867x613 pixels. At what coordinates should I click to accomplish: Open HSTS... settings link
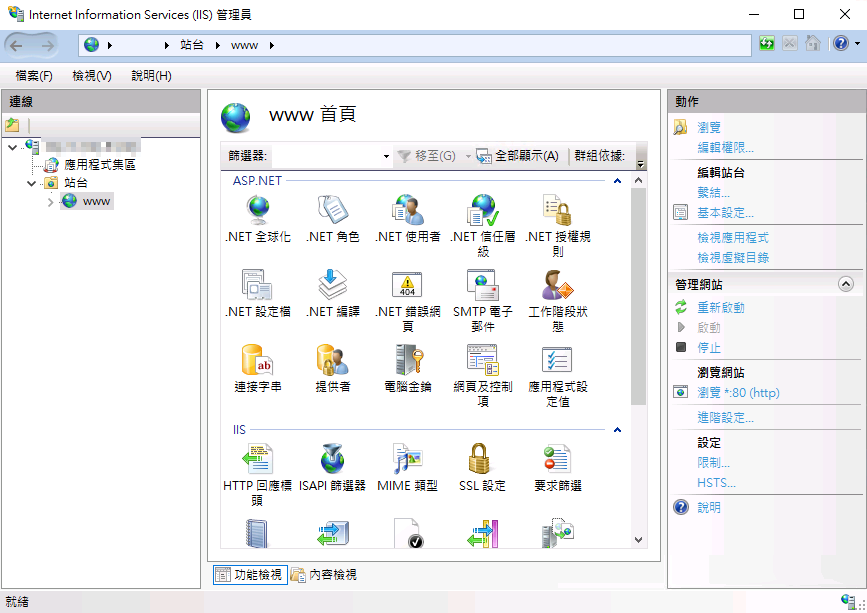pyautogui.click(x=716, y=483)
